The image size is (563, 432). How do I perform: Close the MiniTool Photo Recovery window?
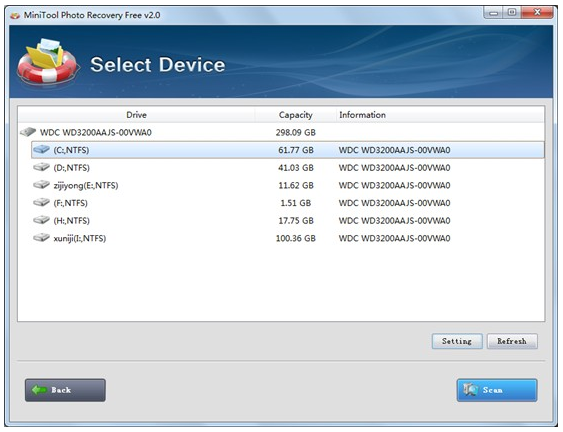click(537, 13)
